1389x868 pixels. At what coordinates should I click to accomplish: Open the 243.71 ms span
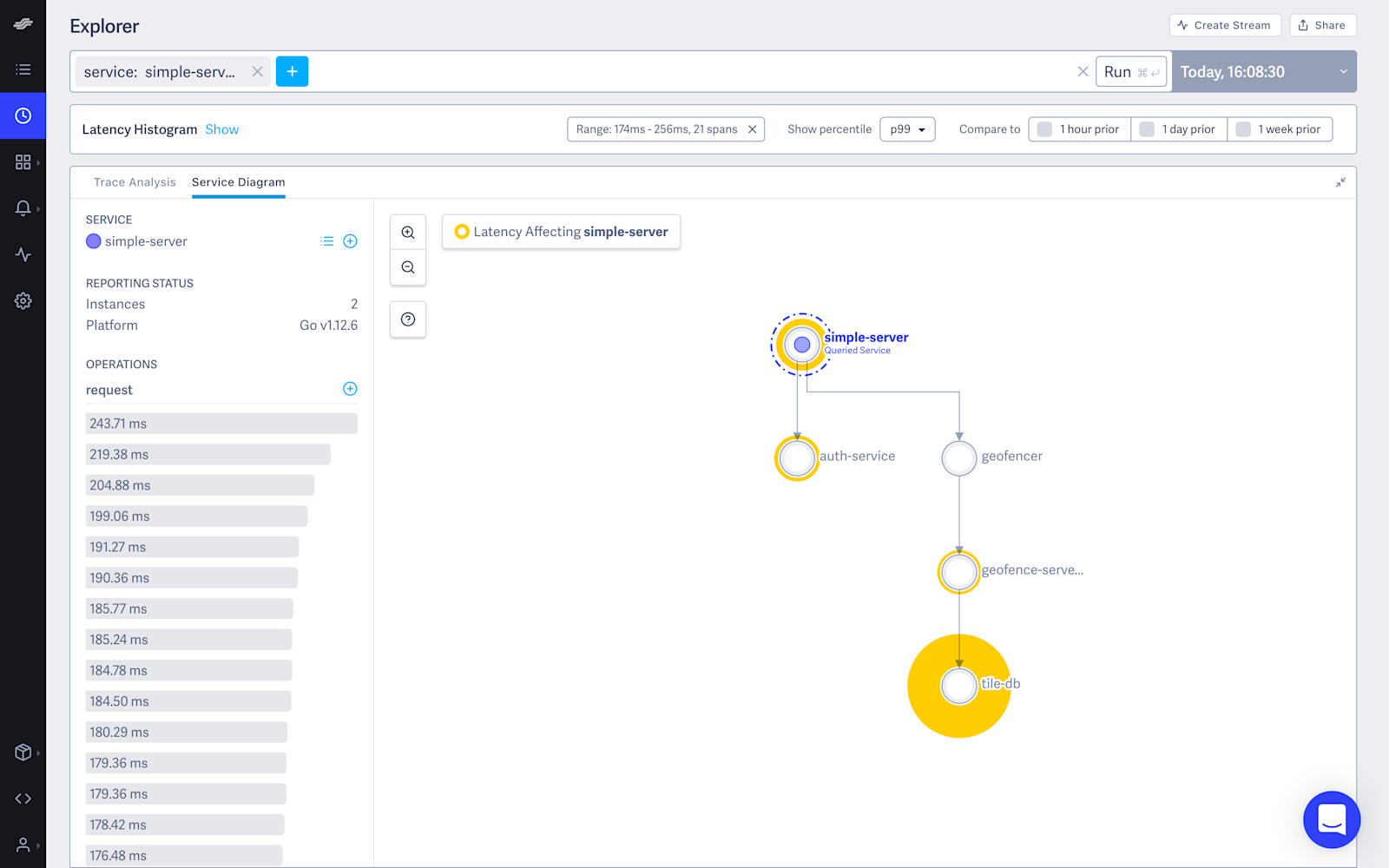point(221,424)
